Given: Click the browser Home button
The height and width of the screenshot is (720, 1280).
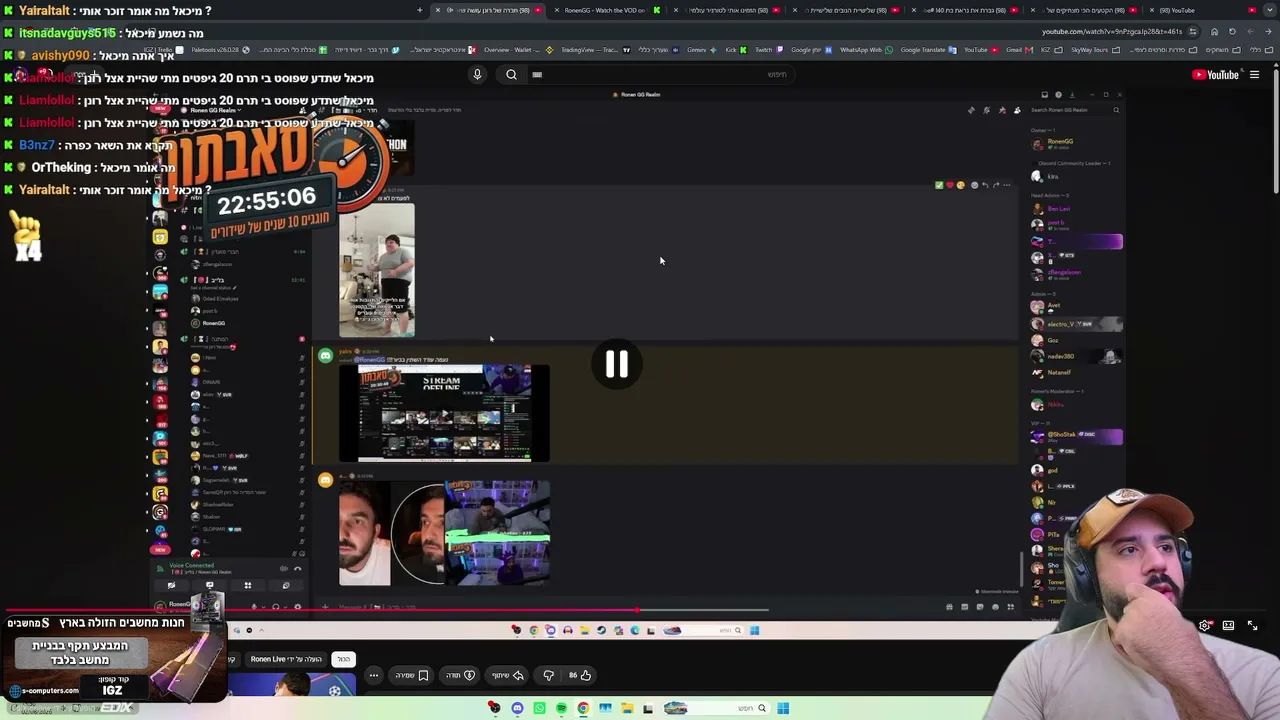Looking at the screenshot, I should 1214,31.
